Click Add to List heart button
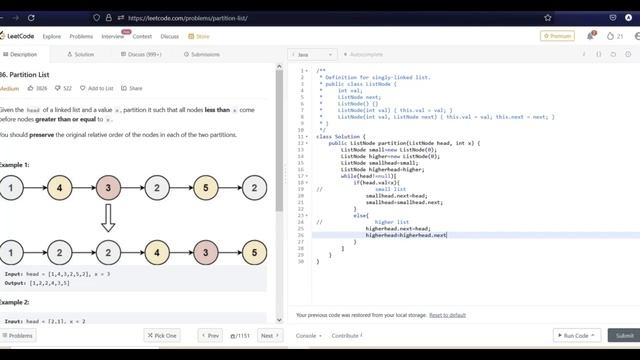 point(96,88)
